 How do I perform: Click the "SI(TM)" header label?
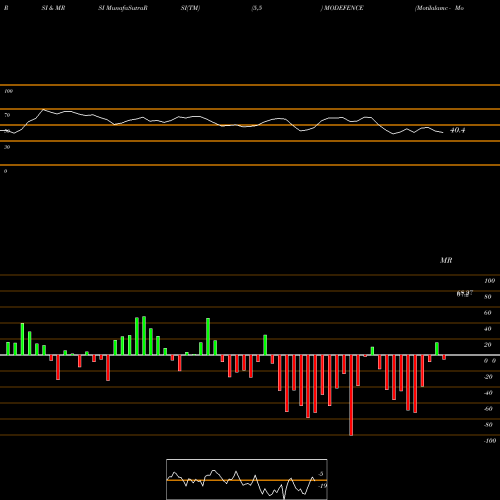[x=190, y=8]
